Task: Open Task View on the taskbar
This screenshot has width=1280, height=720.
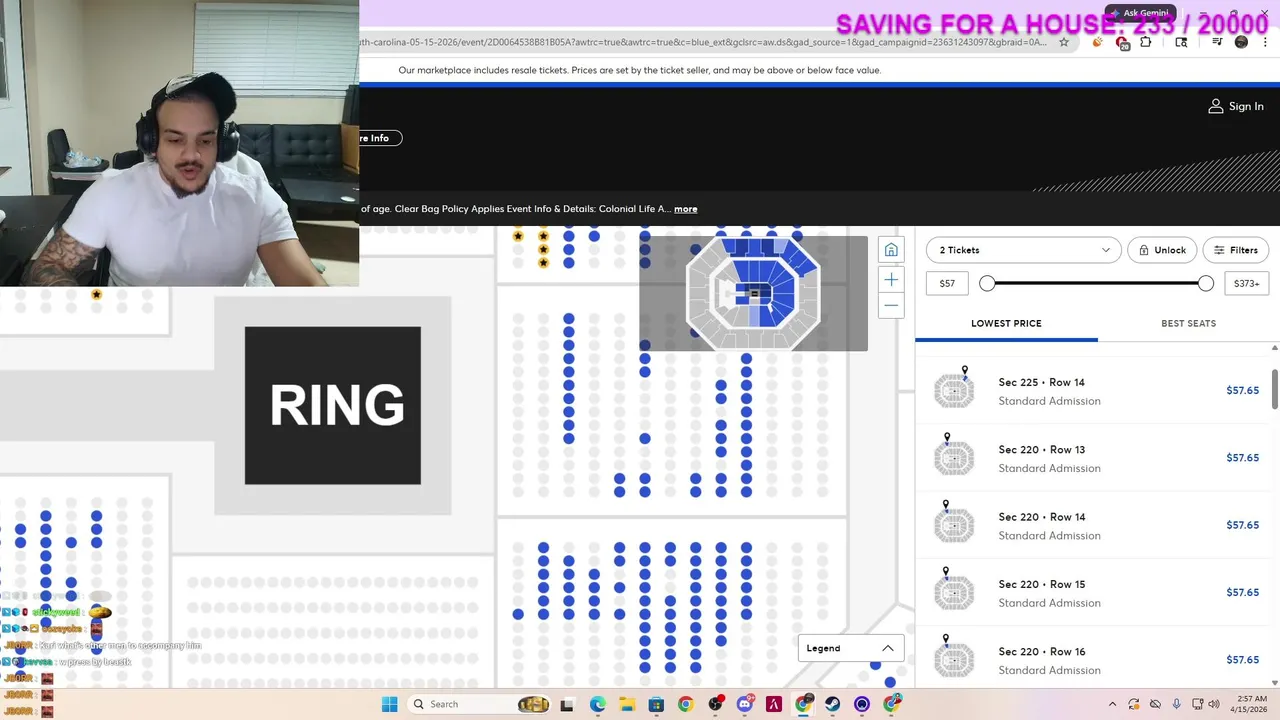Action: point(567,704)
